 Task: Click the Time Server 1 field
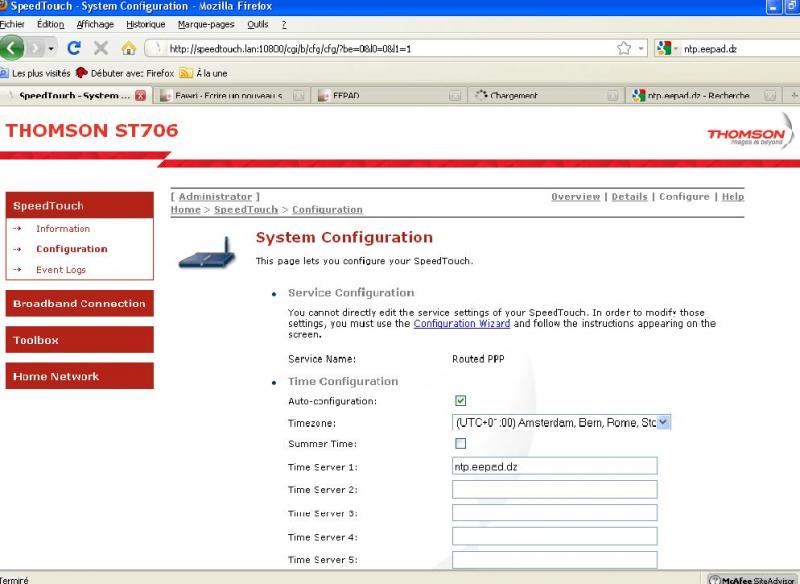coord(555,466)
